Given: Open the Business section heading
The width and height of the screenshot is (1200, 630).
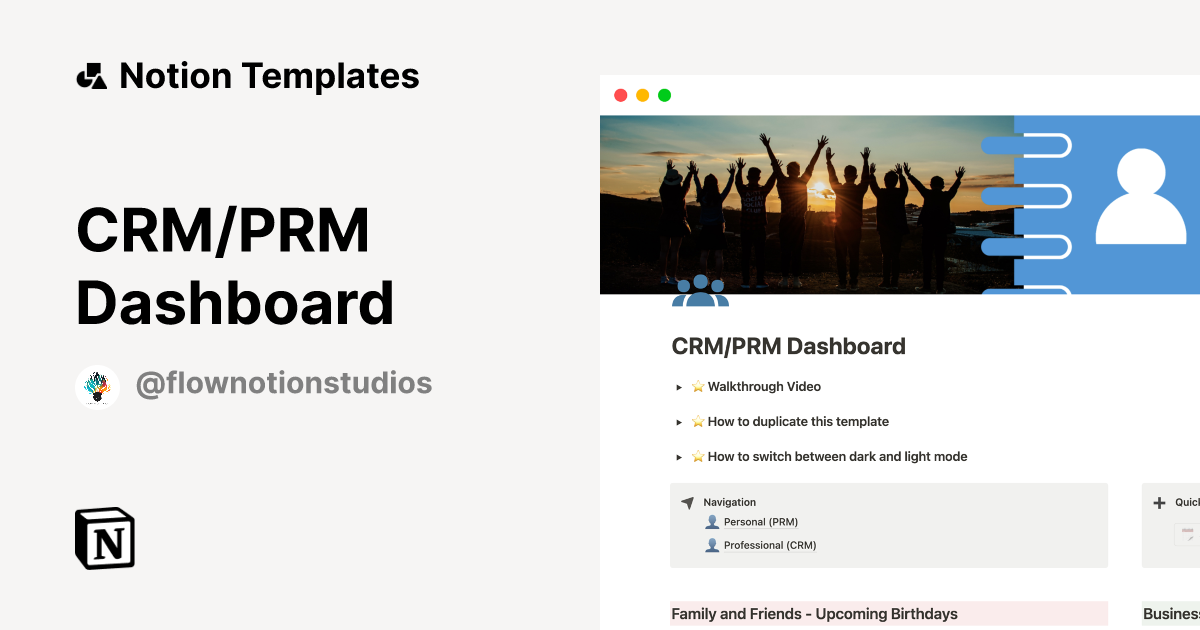Looking at the screenshot, I should pyautogui.click(x=1170, y=613).
